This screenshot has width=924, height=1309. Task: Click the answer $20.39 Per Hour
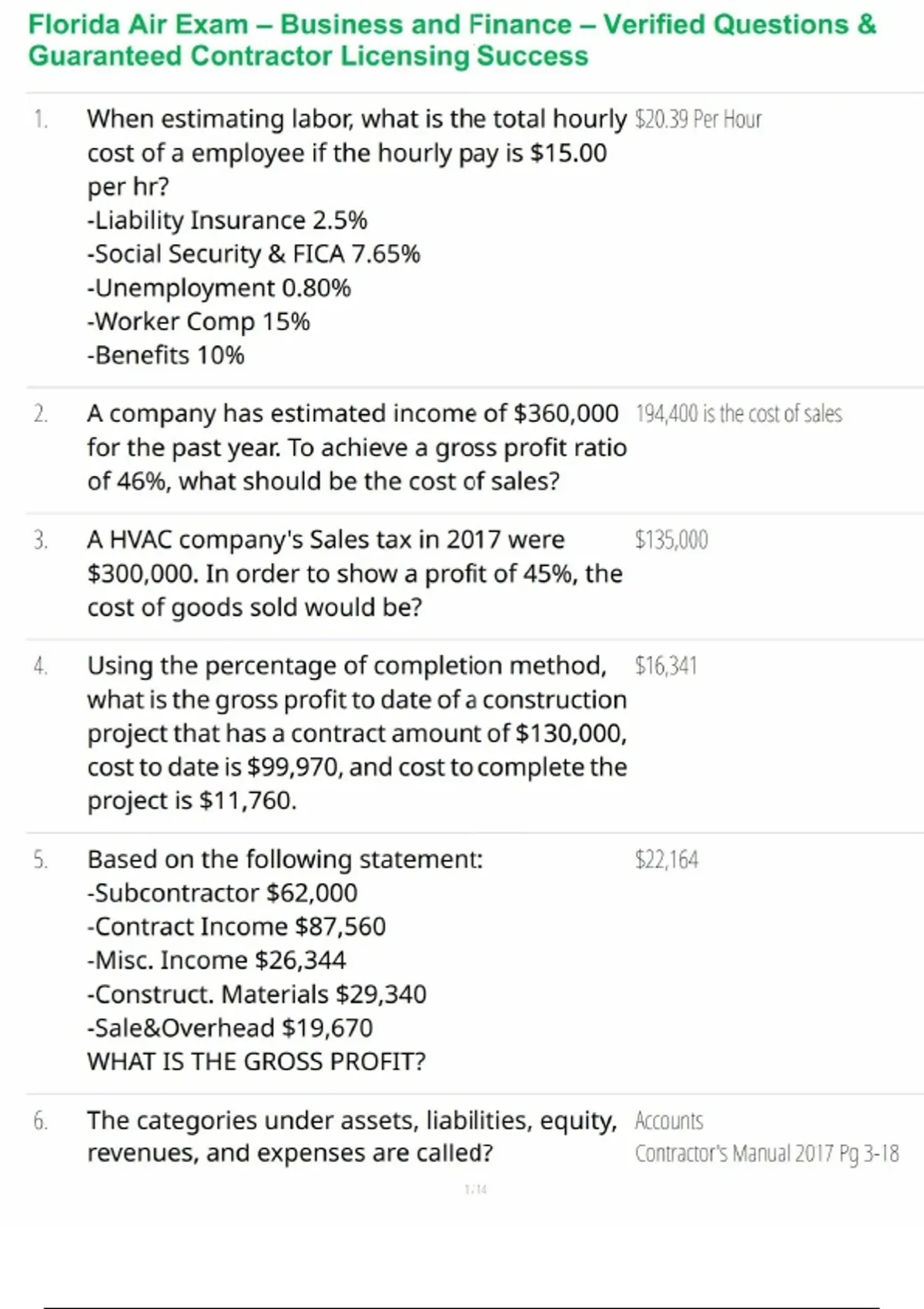click(x=698, y=119)
